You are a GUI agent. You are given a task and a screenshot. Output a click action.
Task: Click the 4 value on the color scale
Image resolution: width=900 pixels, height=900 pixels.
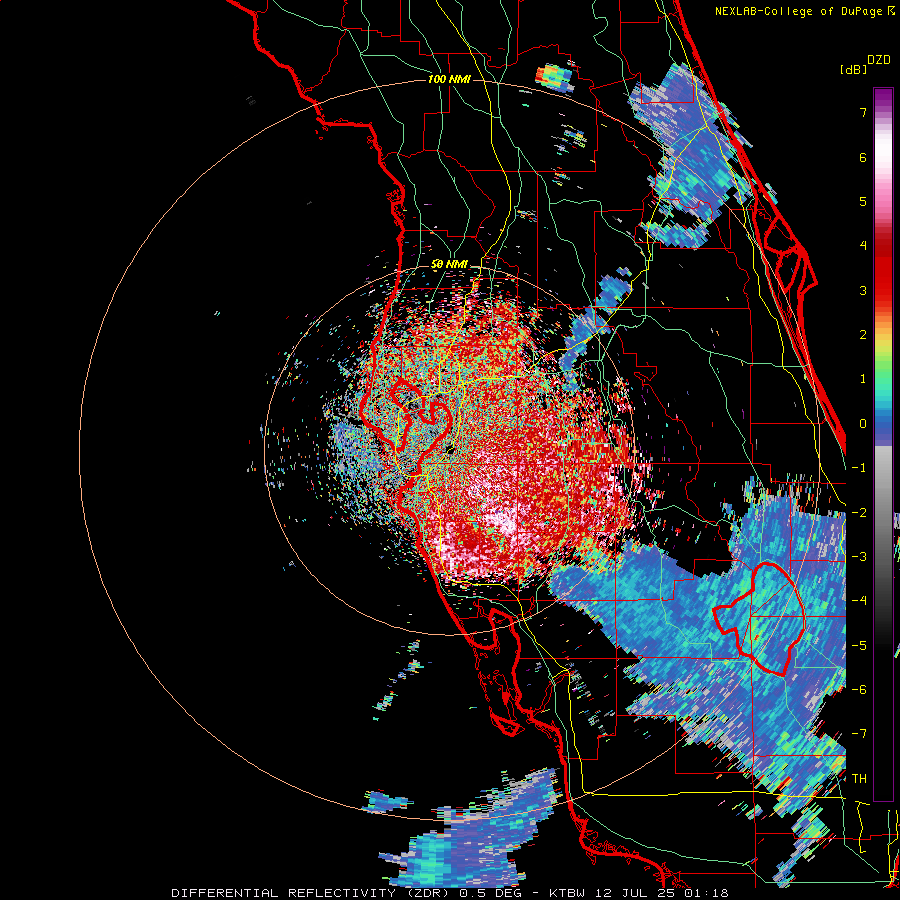[x=863, y=246]
